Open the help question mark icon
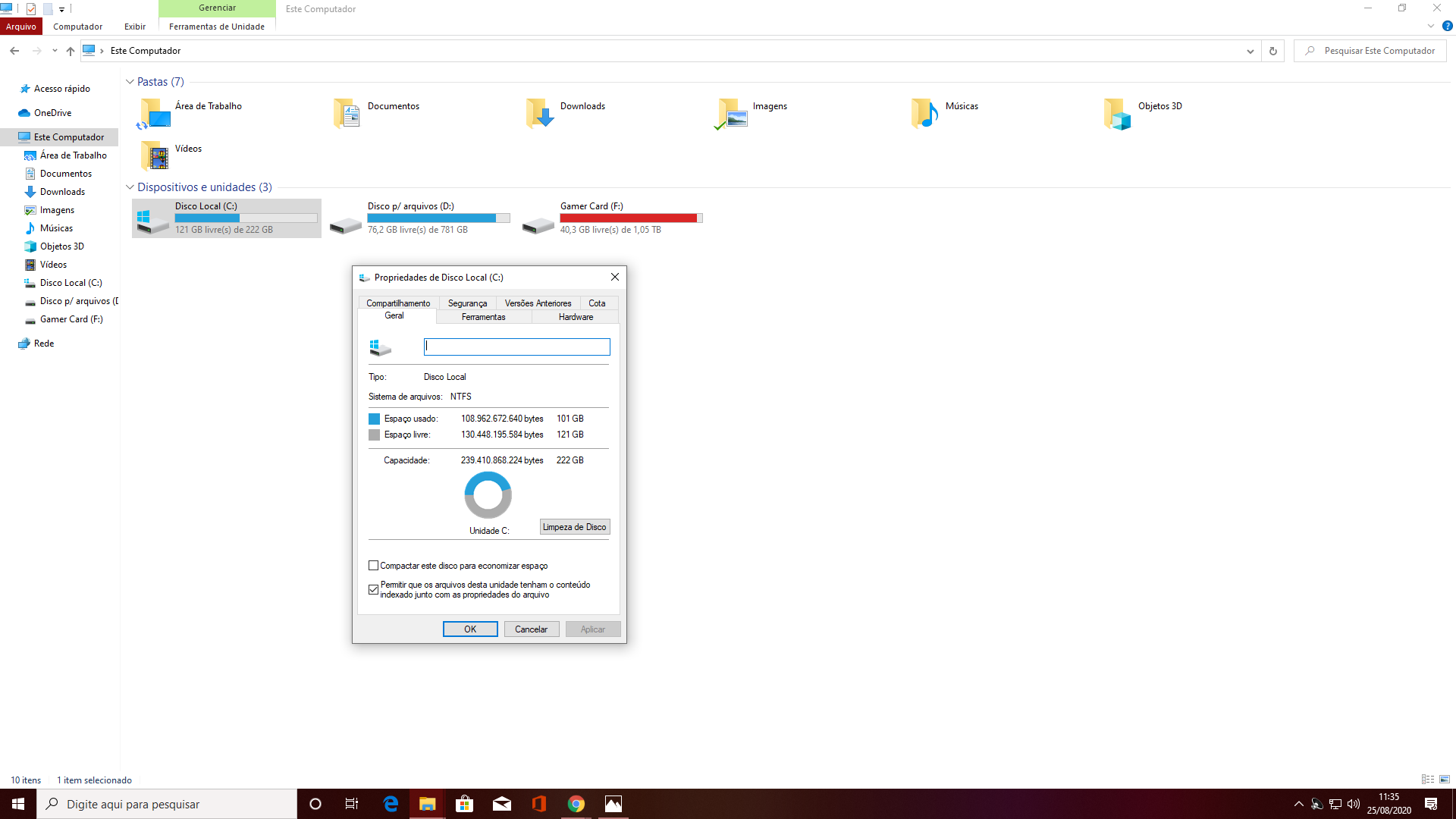The height and width of the screenshot is (819, 1456). pyautogui.click(x=1447, y=26)
